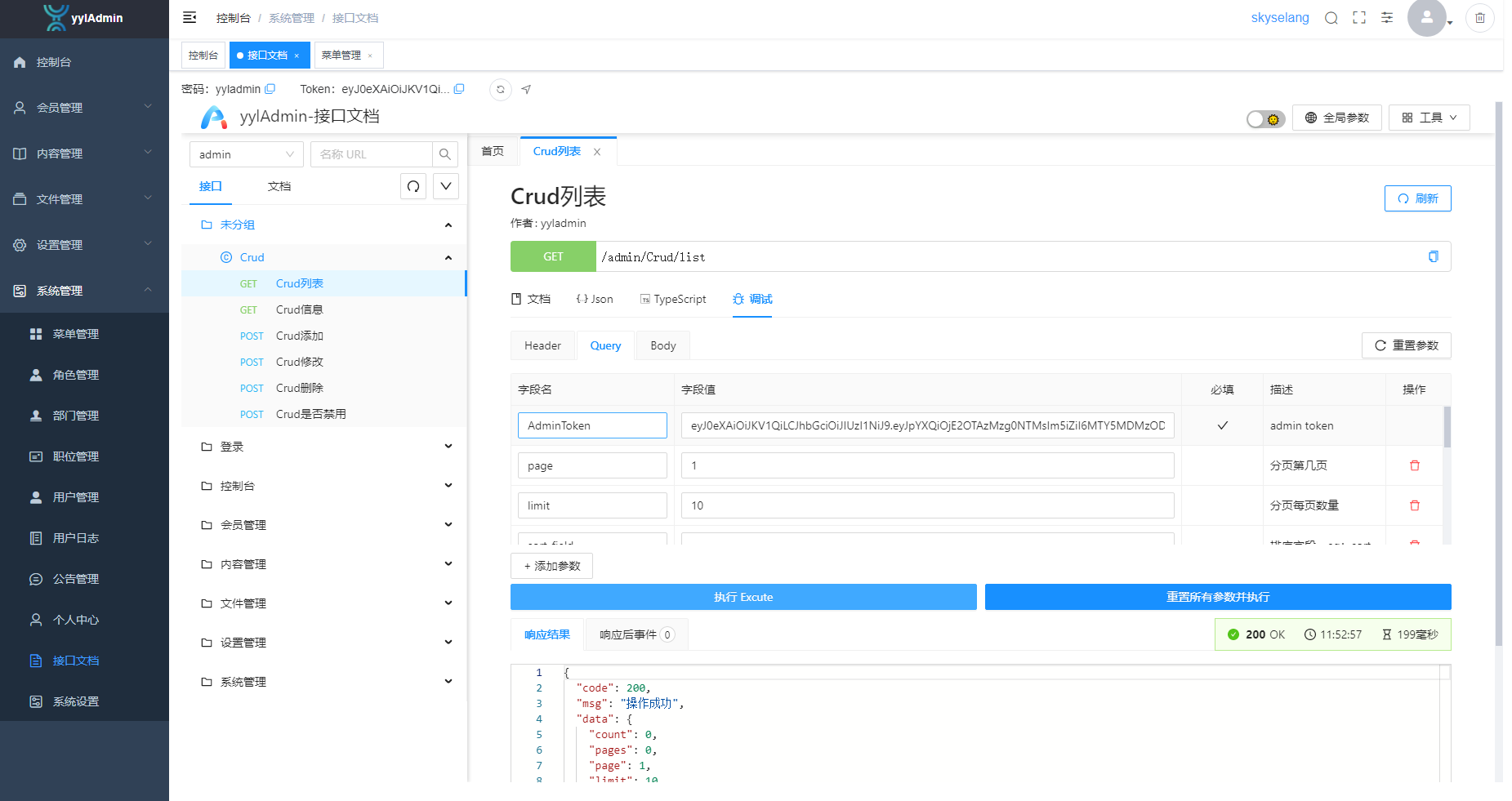This screenshot has height=801, width=1512.
Task: Click the fullscreen icon in top header
Action: pos(1359,18)
